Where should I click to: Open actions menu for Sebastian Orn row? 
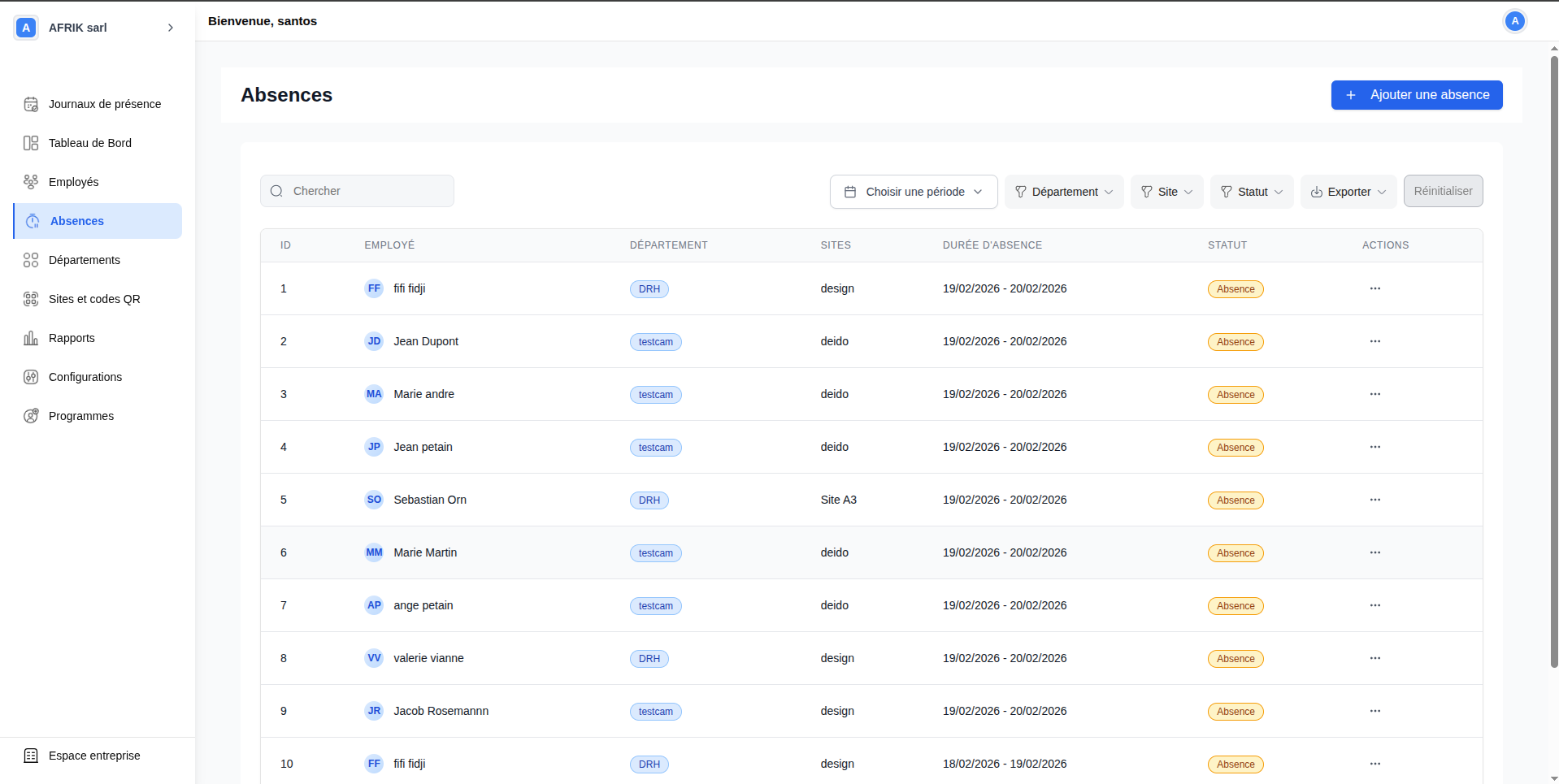(1374, 500)
